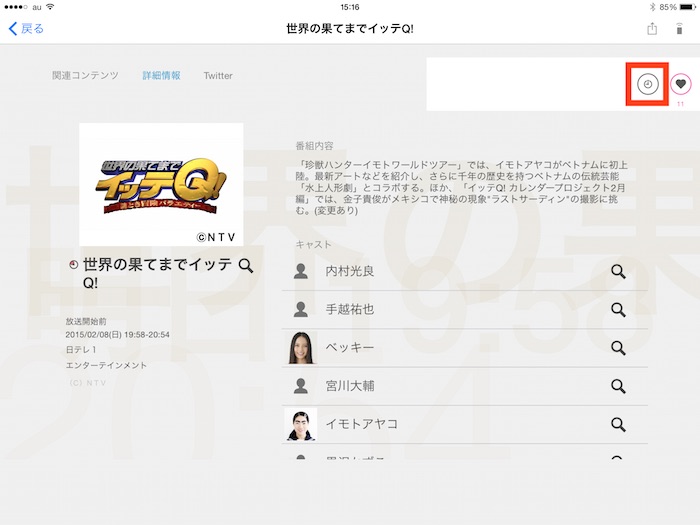
Task: Open the Twitter tab
Action: (218, 75)
